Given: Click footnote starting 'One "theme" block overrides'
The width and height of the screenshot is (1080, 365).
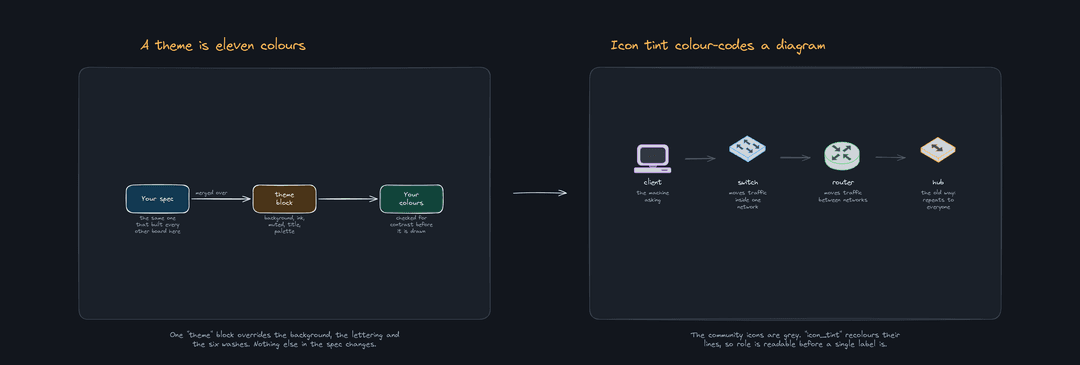Looking at the screenshot, I should (284, 339).
